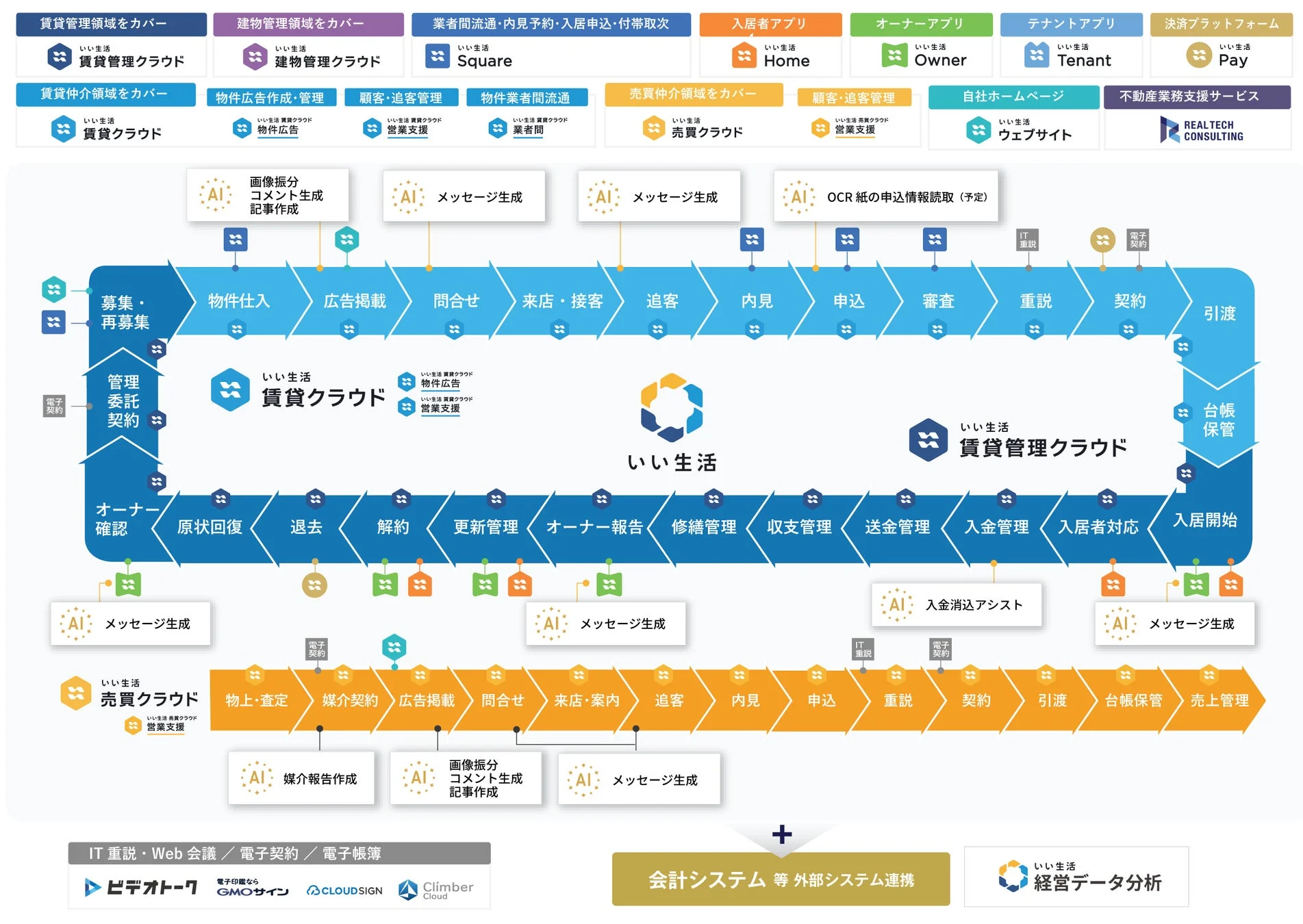Click the 賃貸管理クラウド hexagon logo in top row

click(60, 57)
